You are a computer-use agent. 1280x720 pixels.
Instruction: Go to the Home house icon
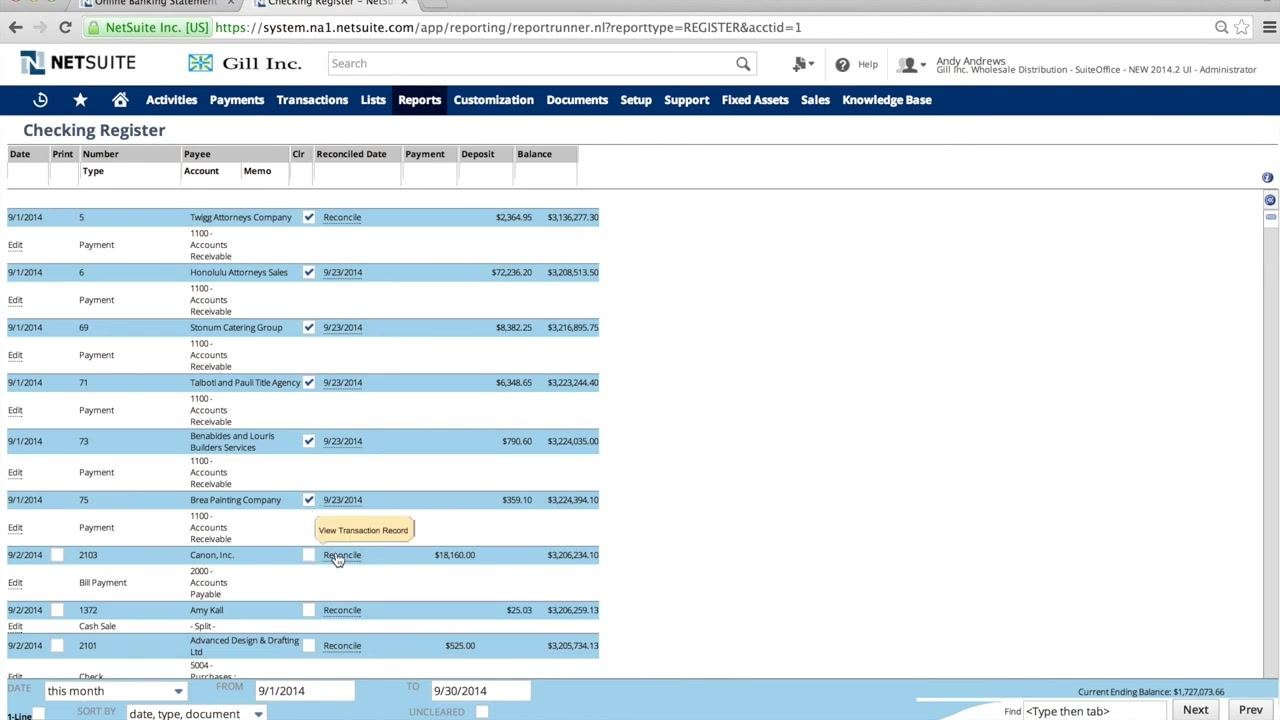(x=120, y=100)
